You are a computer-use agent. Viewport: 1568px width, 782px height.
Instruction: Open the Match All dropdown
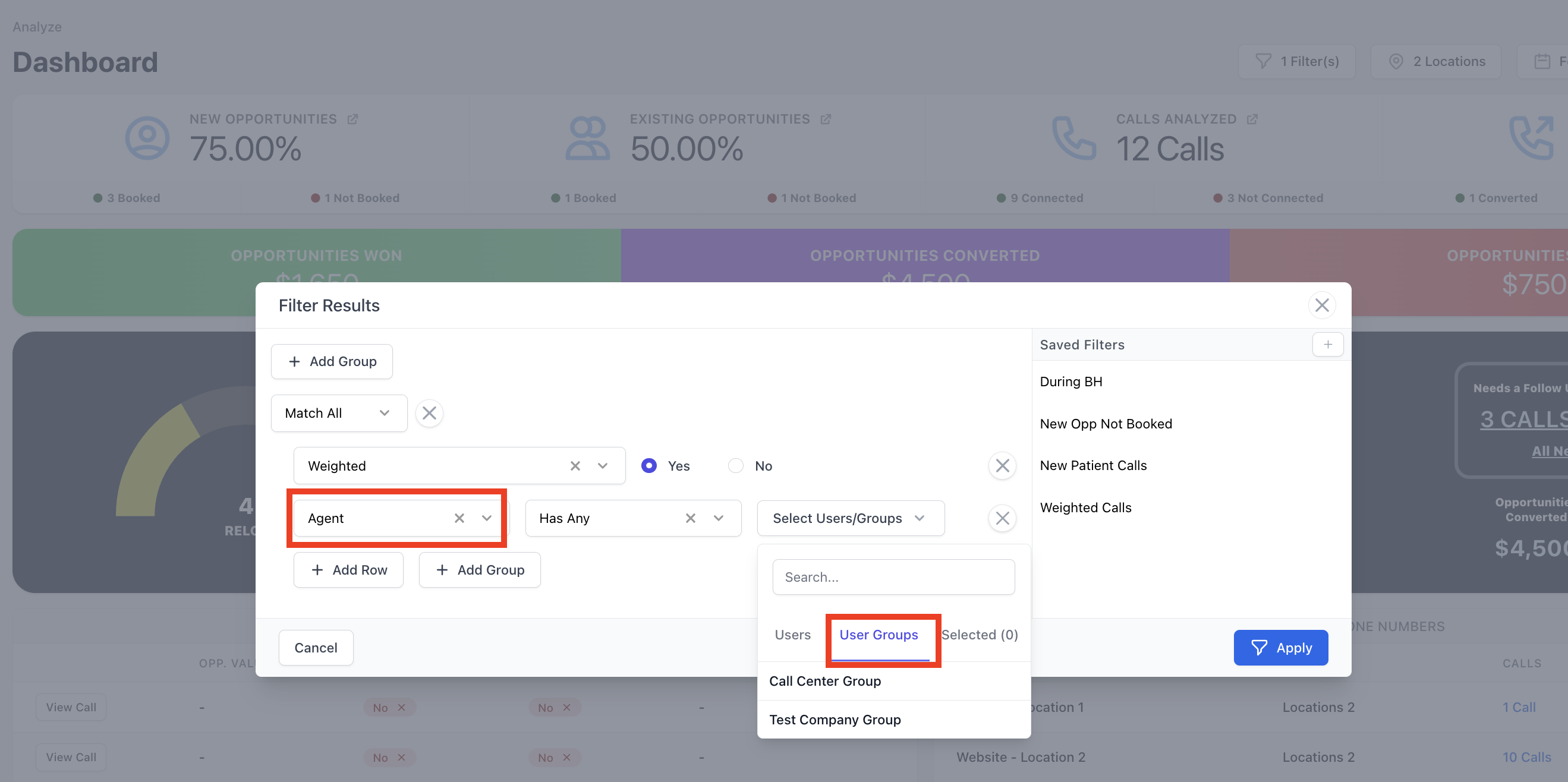pyautogui.click(x=339, y=413)
